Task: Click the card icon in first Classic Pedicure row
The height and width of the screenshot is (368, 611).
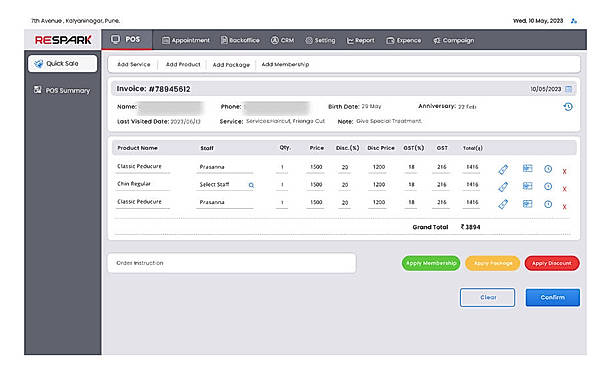Action: pyautogui.click(x=527, y=168)
